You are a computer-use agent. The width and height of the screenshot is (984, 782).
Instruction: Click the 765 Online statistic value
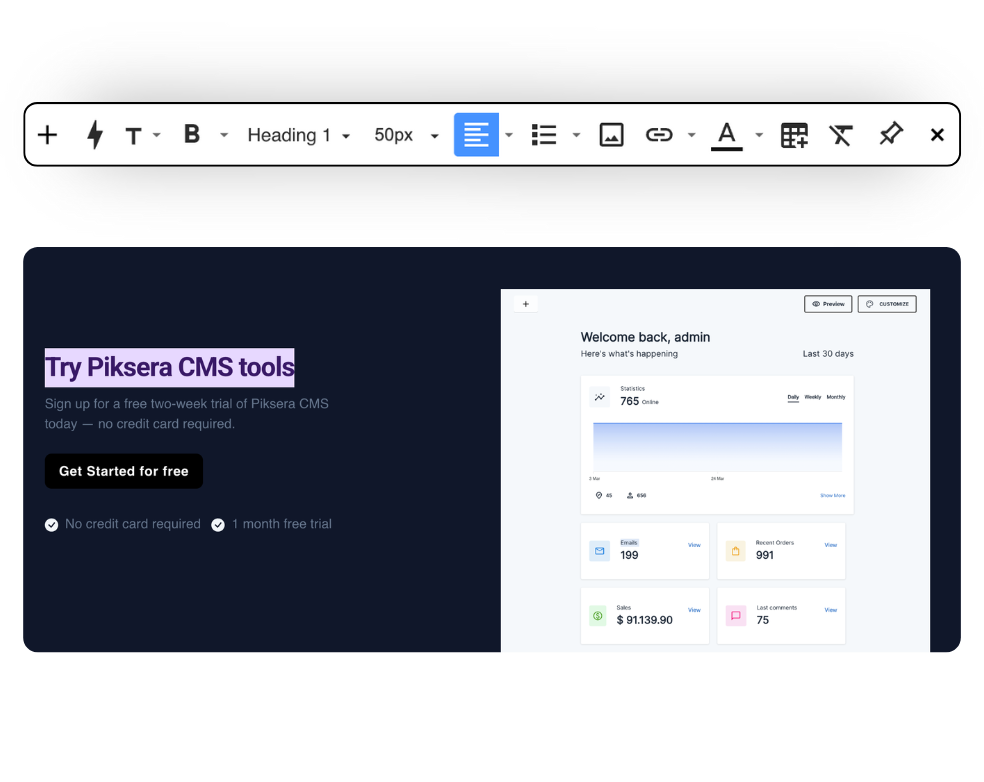point(639,401)
